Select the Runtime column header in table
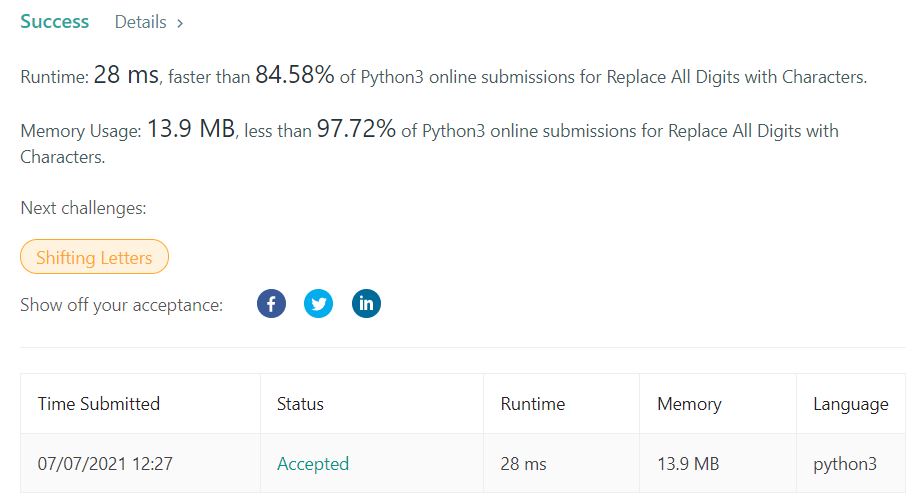Viewport: 916px width, 502px height. click(x=532, y=404)
